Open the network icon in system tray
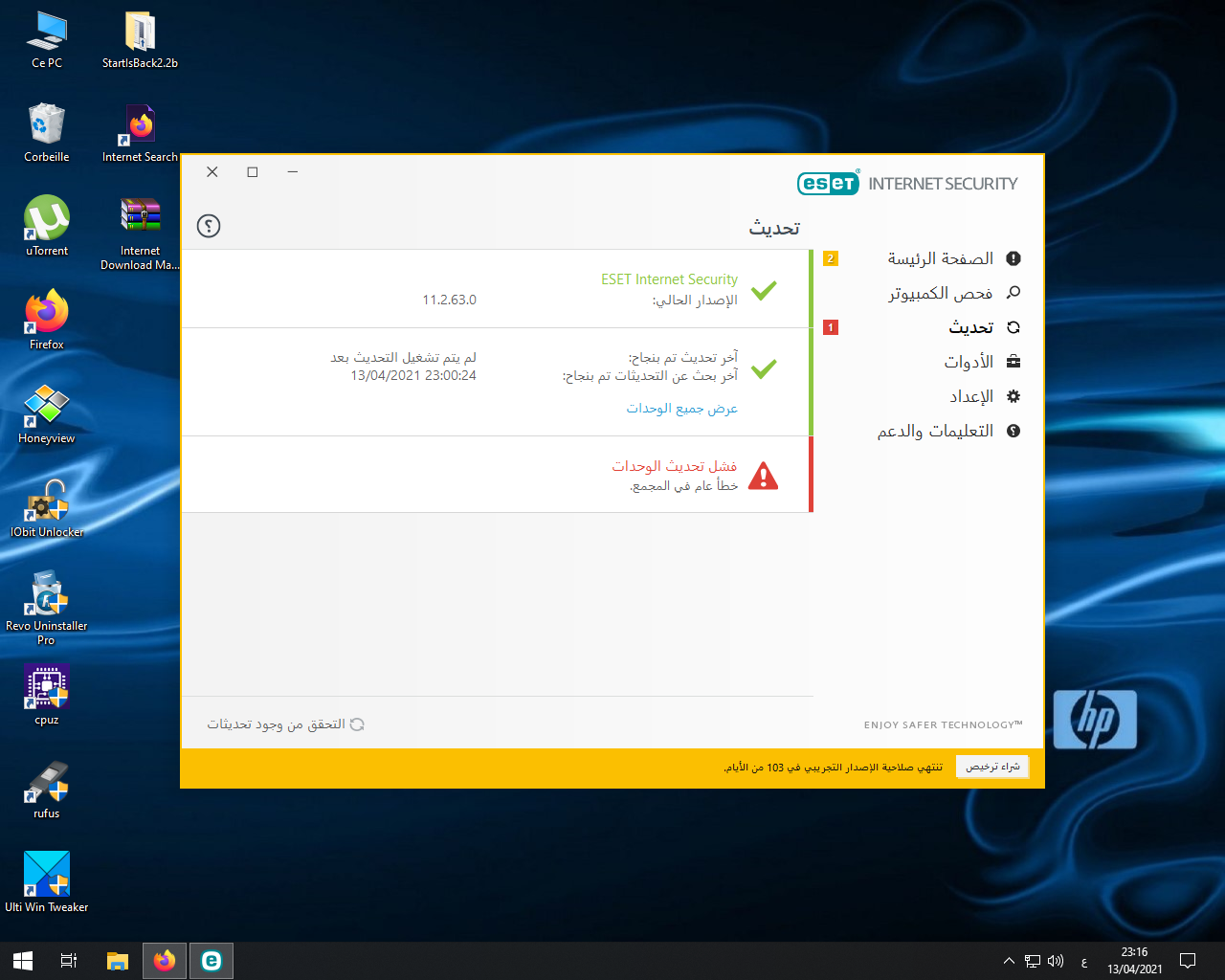This screenshot has width=1225, height=980. tap(1033, 961)
